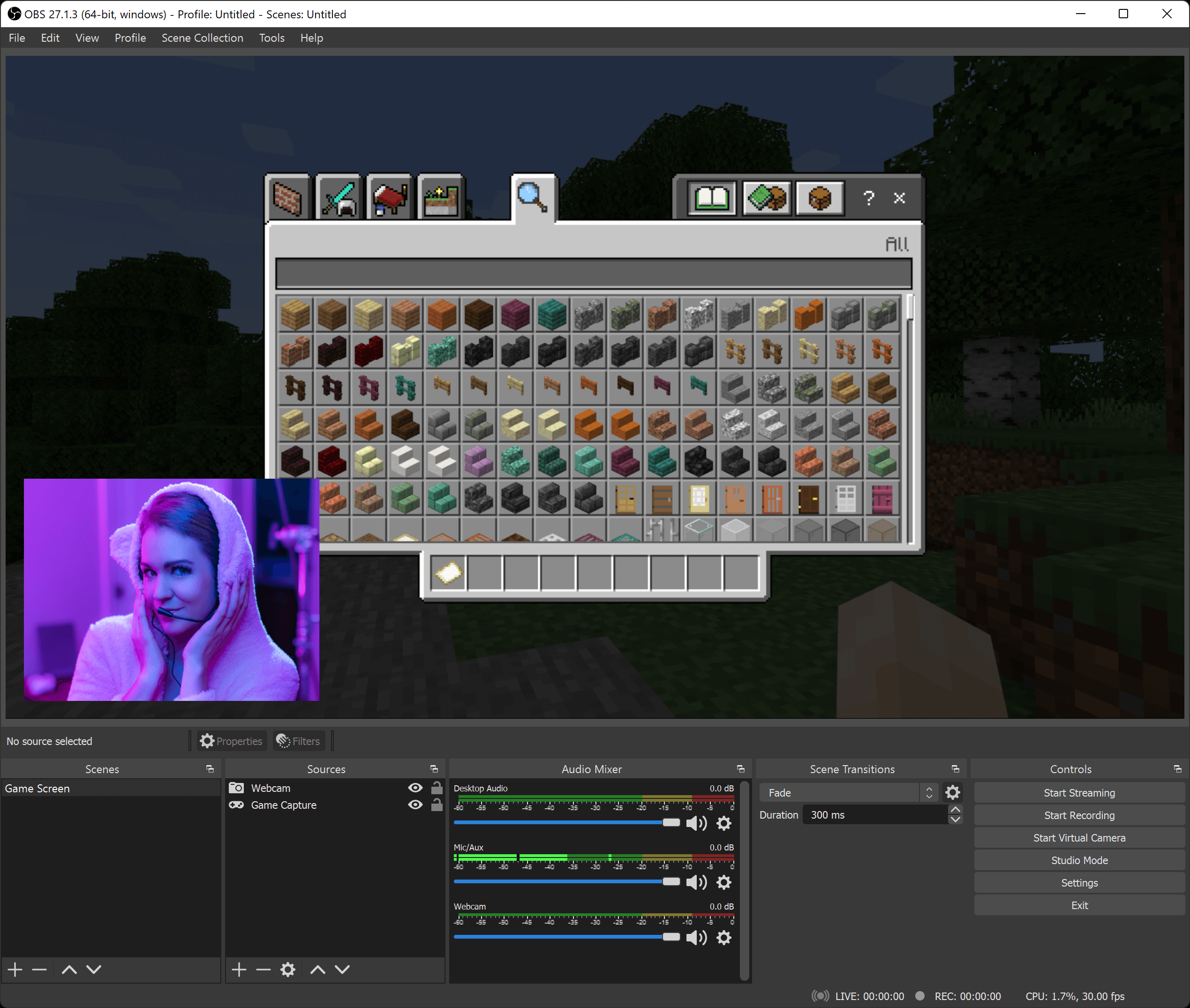Select the Game Screen scene

click(37, 788)
